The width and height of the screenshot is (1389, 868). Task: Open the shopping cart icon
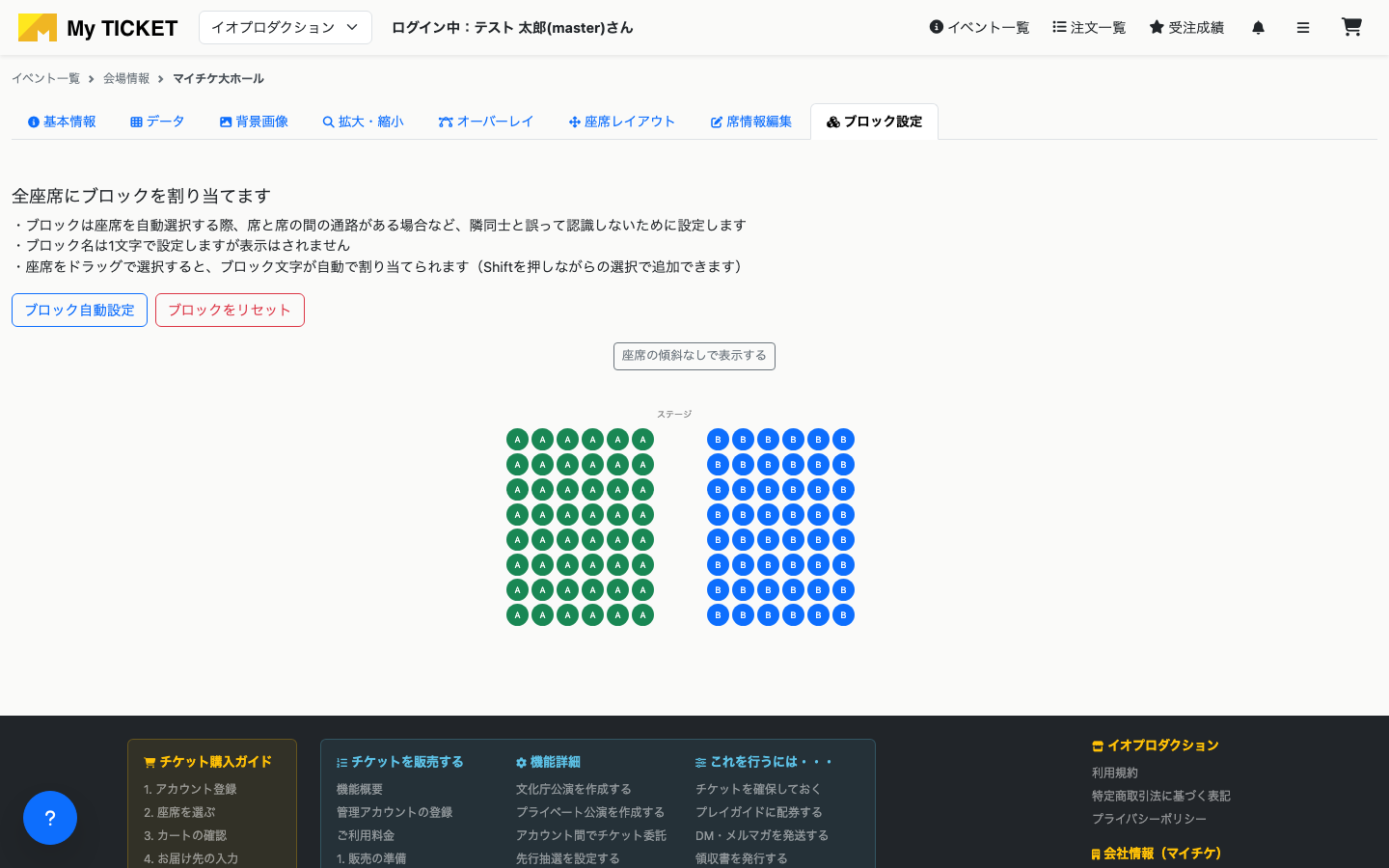click(1351, 27)
